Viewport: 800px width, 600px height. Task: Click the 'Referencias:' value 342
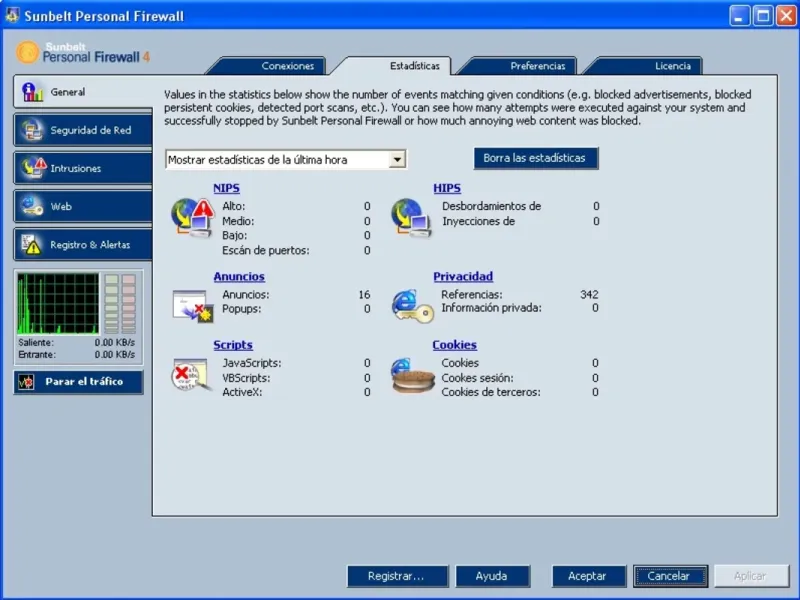click(589, 294)
